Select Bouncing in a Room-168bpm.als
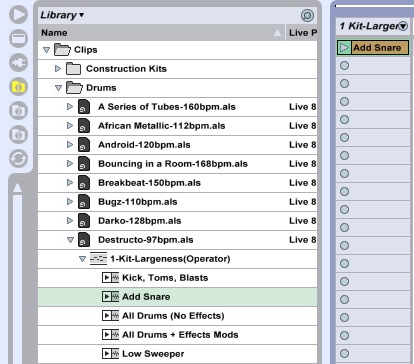 pos(173,164)
